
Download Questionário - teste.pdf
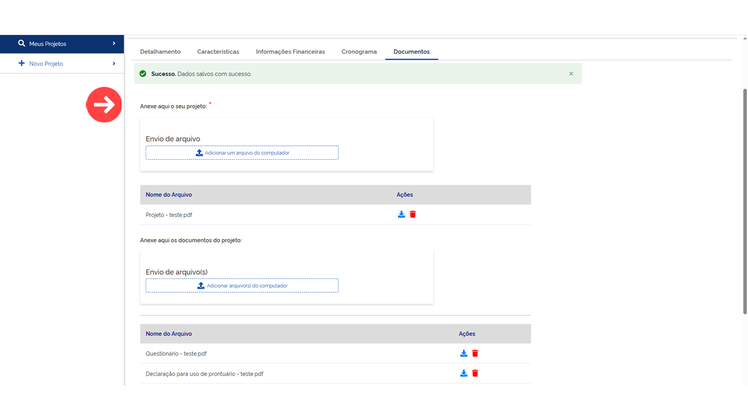tap(463, 353)
